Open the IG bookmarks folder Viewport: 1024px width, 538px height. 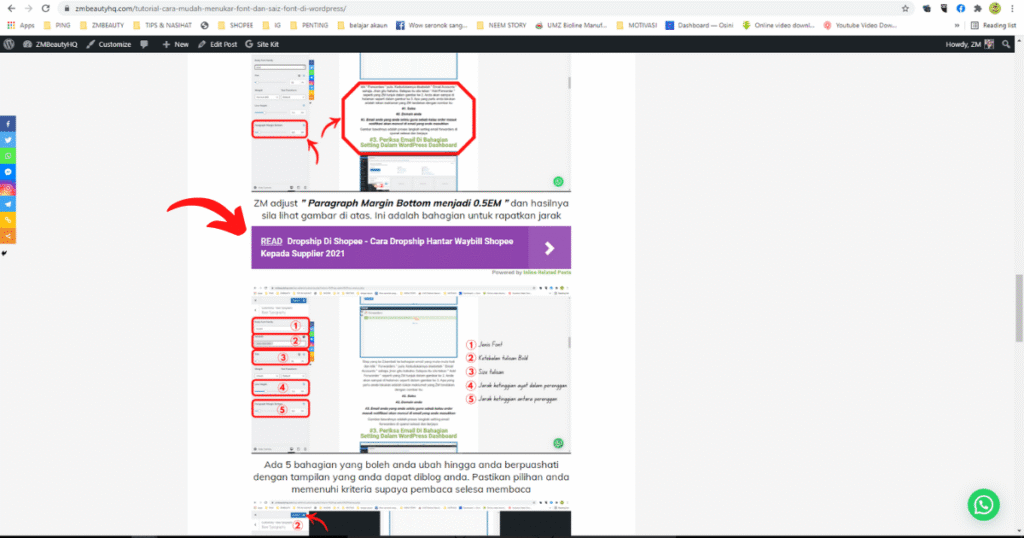tap(272, 25)
